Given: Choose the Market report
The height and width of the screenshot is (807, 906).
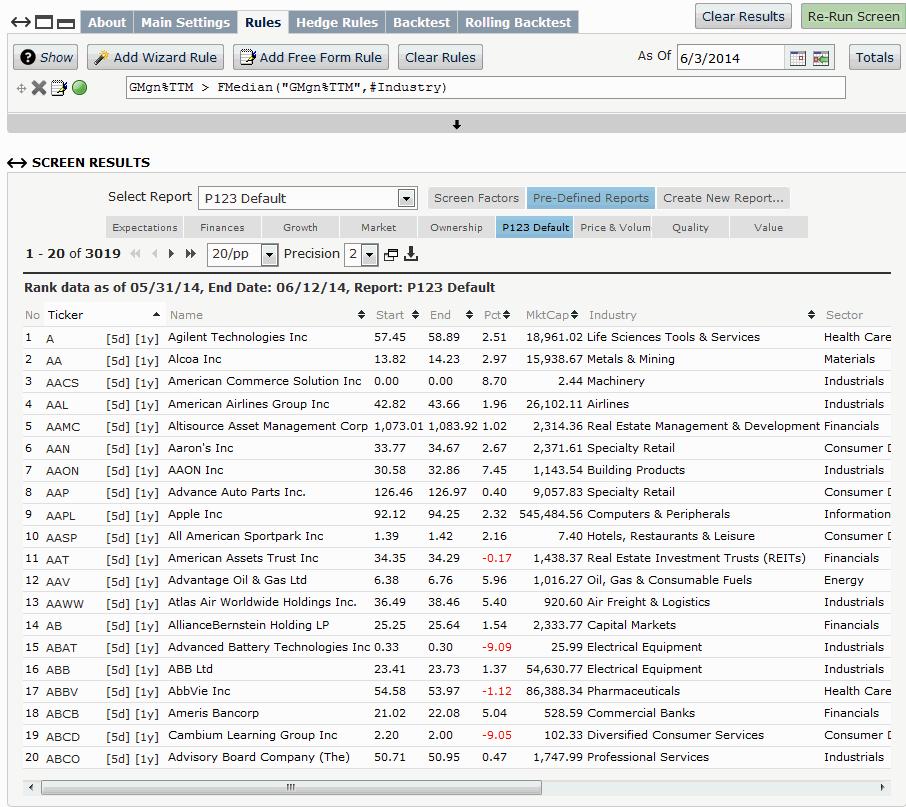Looking at the screenshot, I should [378, 228].
